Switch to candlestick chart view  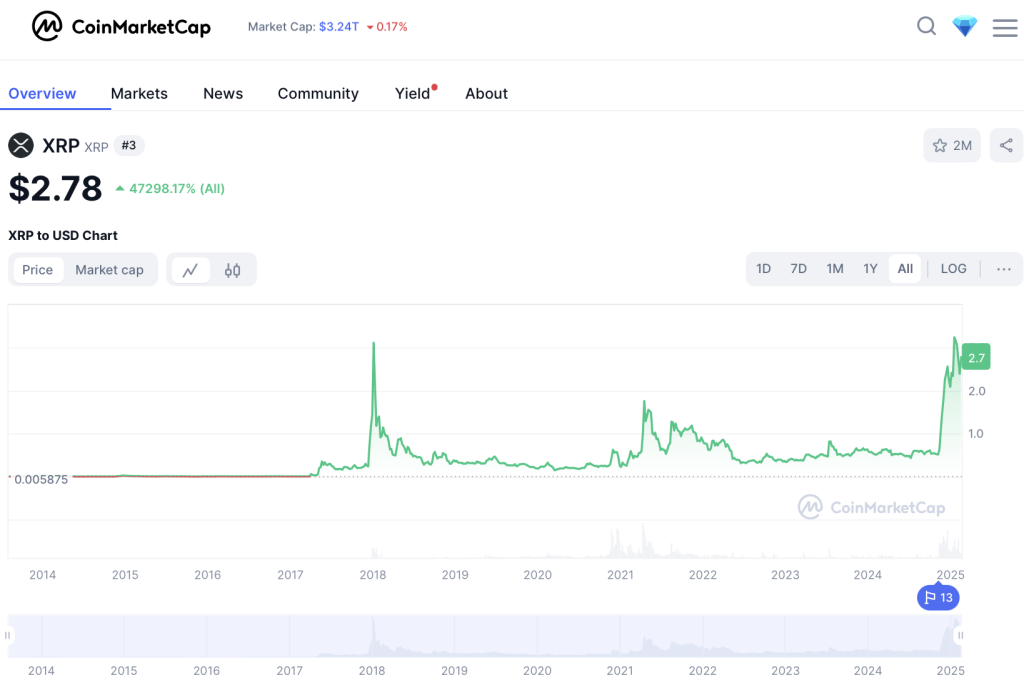tap(233, 270)
